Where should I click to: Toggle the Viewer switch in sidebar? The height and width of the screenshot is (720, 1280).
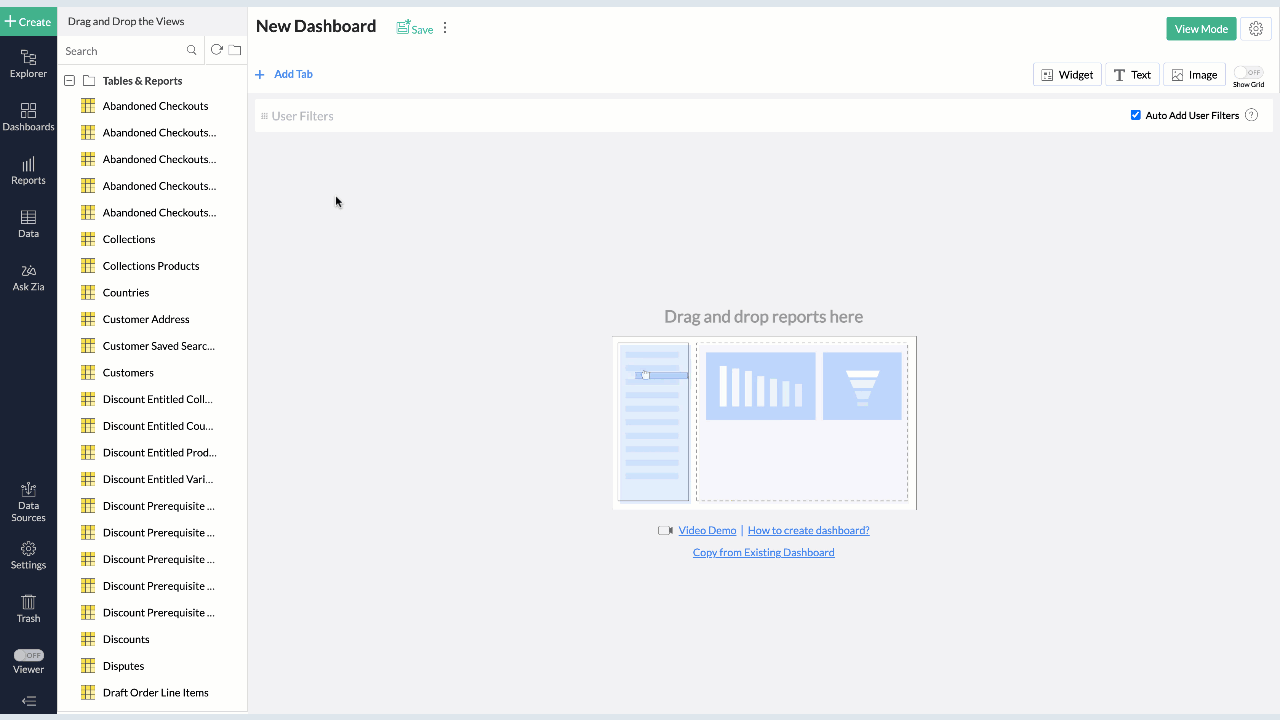(x=28, y=655)
